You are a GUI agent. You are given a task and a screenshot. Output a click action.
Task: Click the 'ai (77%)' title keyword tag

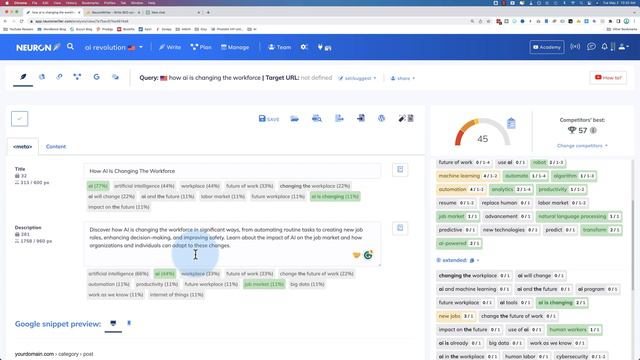tap(98, 186)
